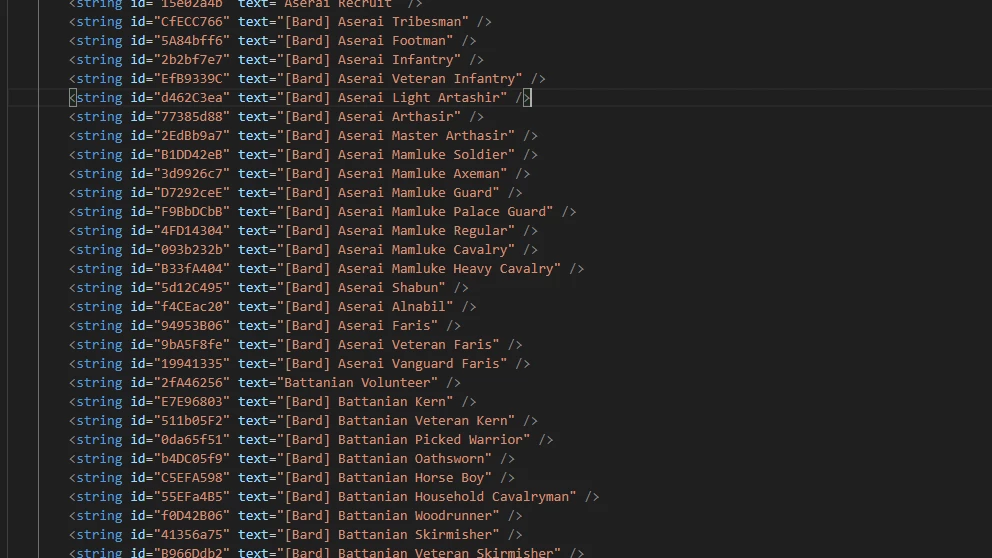992x558 pixels.
Task: Click text "[Bard] Aserai Mamluke Guard"
Action: (x=388, y=192)
